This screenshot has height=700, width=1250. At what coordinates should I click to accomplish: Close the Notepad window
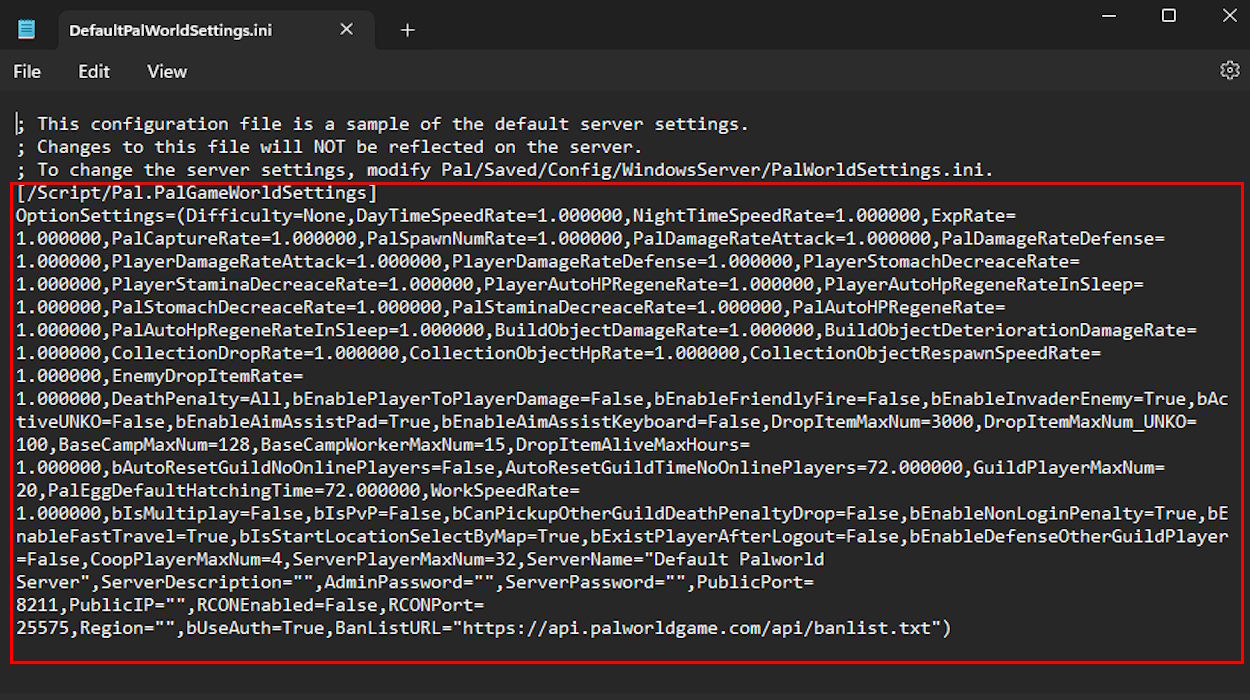pyautogui.click(x=1229, y=15)
